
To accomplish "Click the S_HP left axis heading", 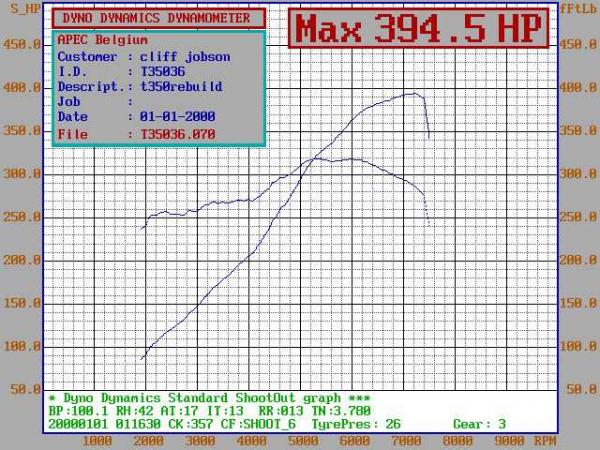I will click(x=18, y=8).
